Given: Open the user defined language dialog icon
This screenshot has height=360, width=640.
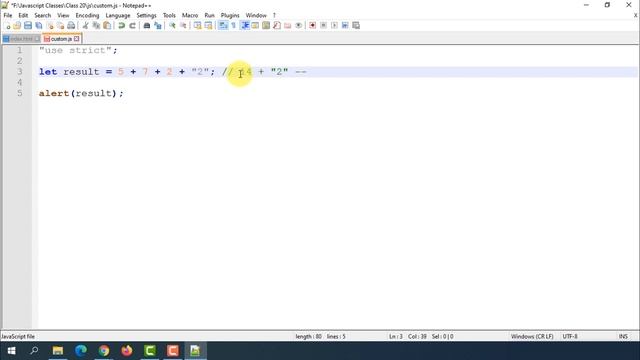Looking at the screenshot, I should click(x=255, y=26).
